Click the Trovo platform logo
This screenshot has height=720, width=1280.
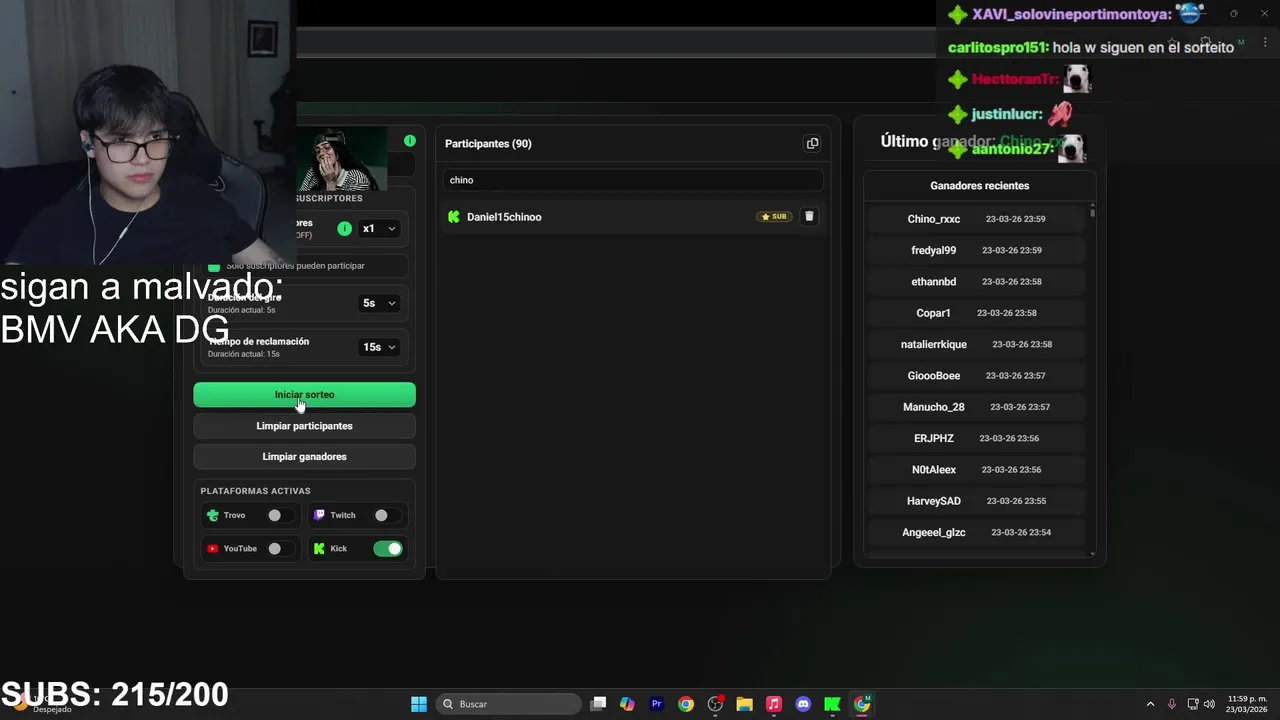(x=212, y=515)
